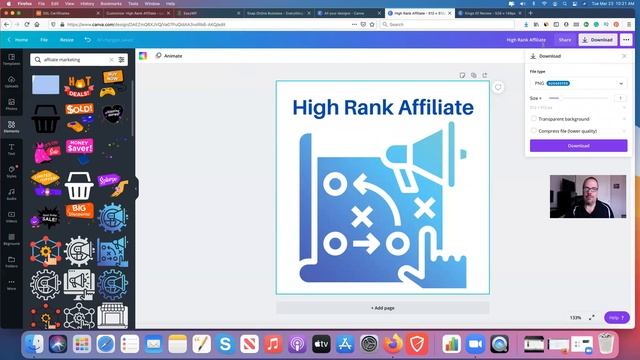Reload the page in Firefox
640x360 pixels.
point(27,24)
